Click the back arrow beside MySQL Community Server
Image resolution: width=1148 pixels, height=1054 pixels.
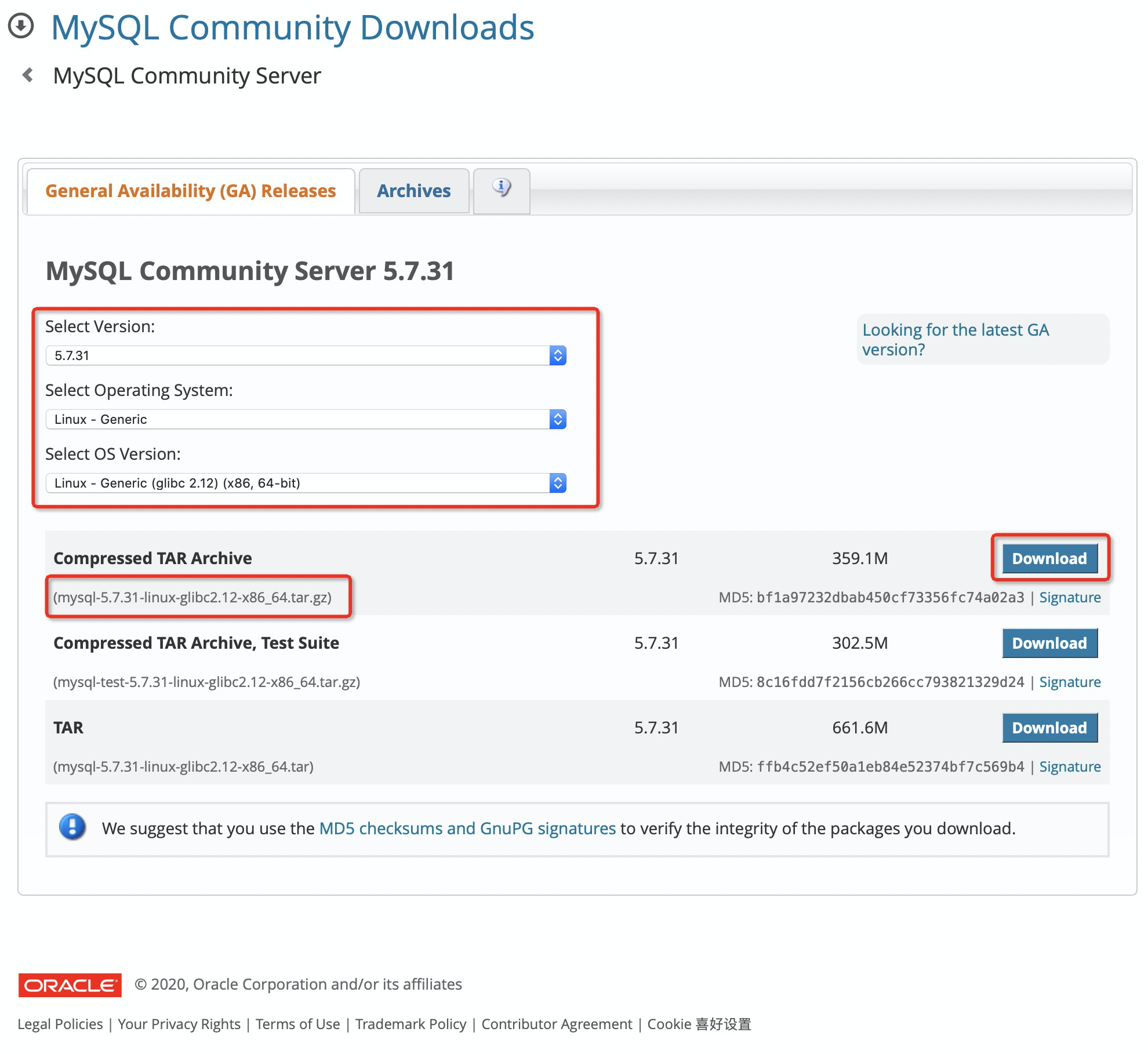(27, 75)
